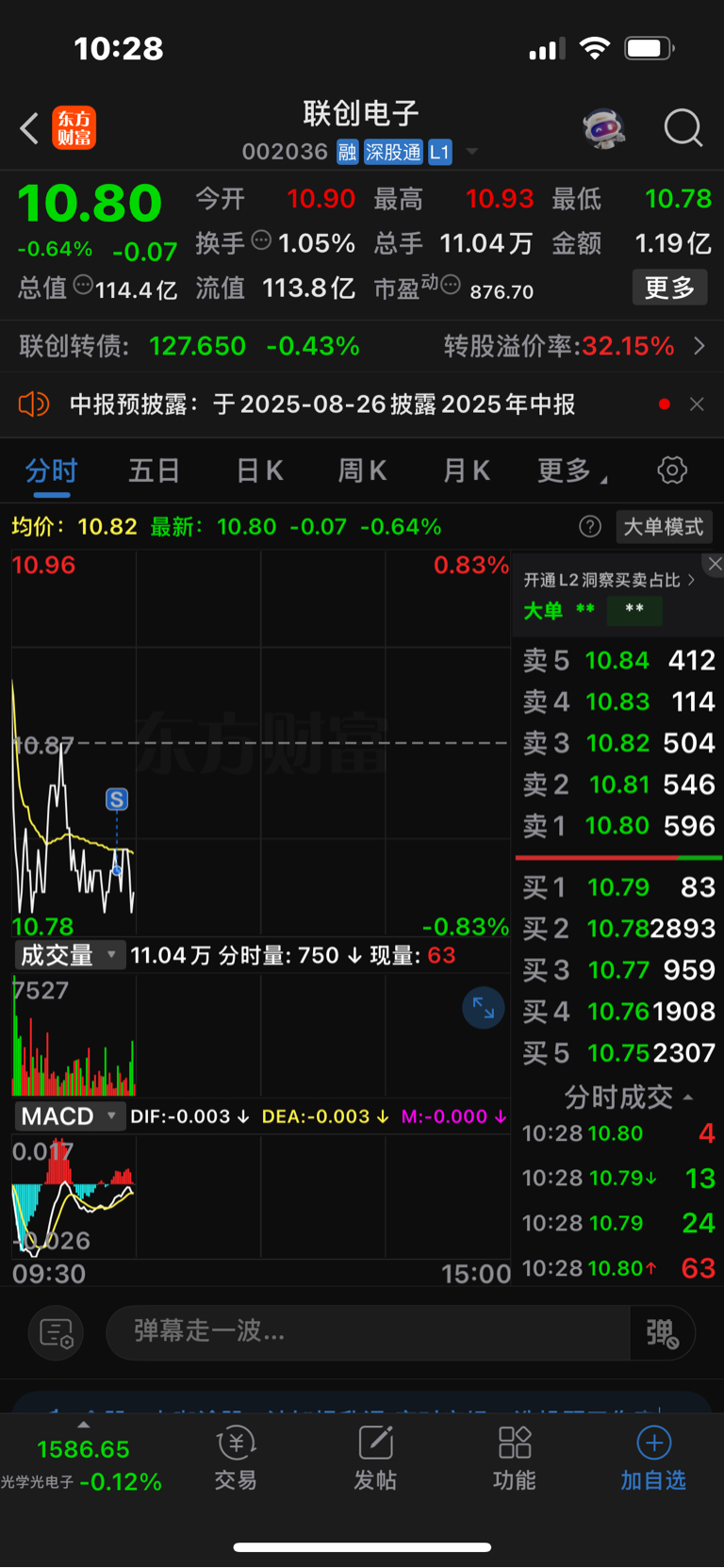
Task: Open the 交易 trading tab
Action: pyautogui.click(x=236, y=1459)
